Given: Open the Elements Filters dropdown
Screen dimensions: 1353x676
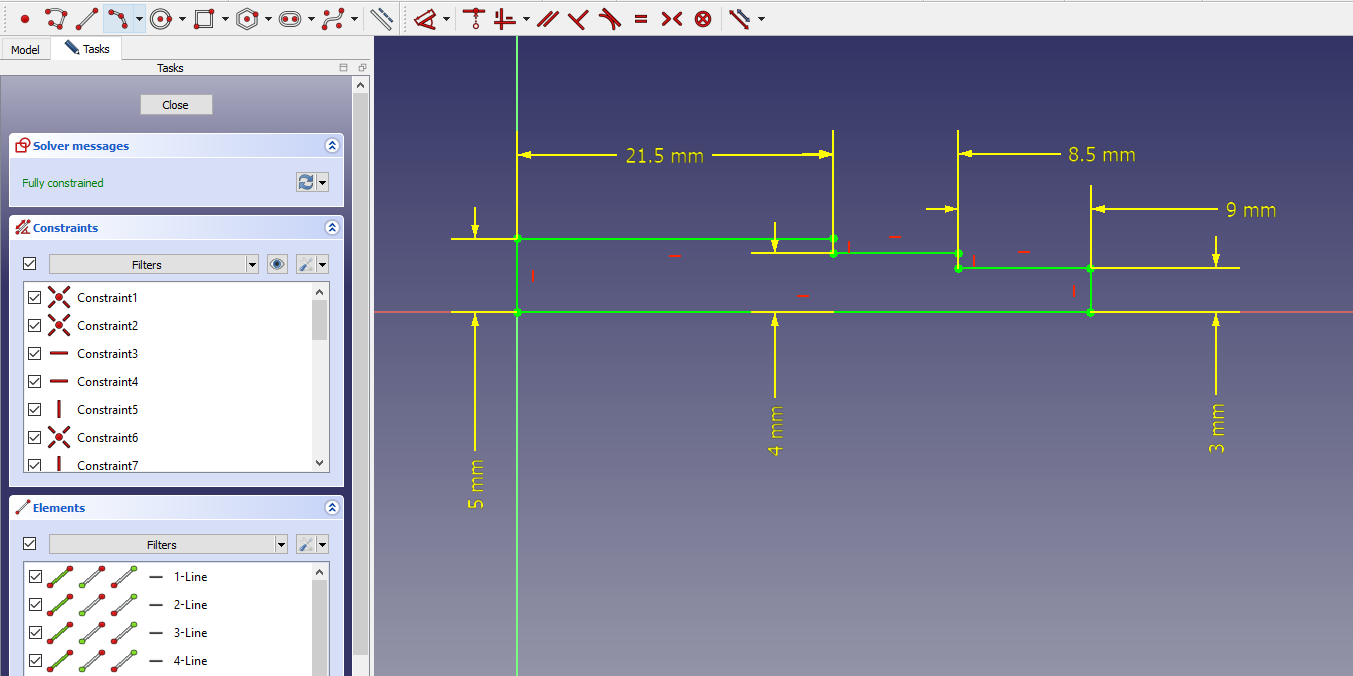Looking at the screenshot, I should pyautogui.click(x=281, y=544).
